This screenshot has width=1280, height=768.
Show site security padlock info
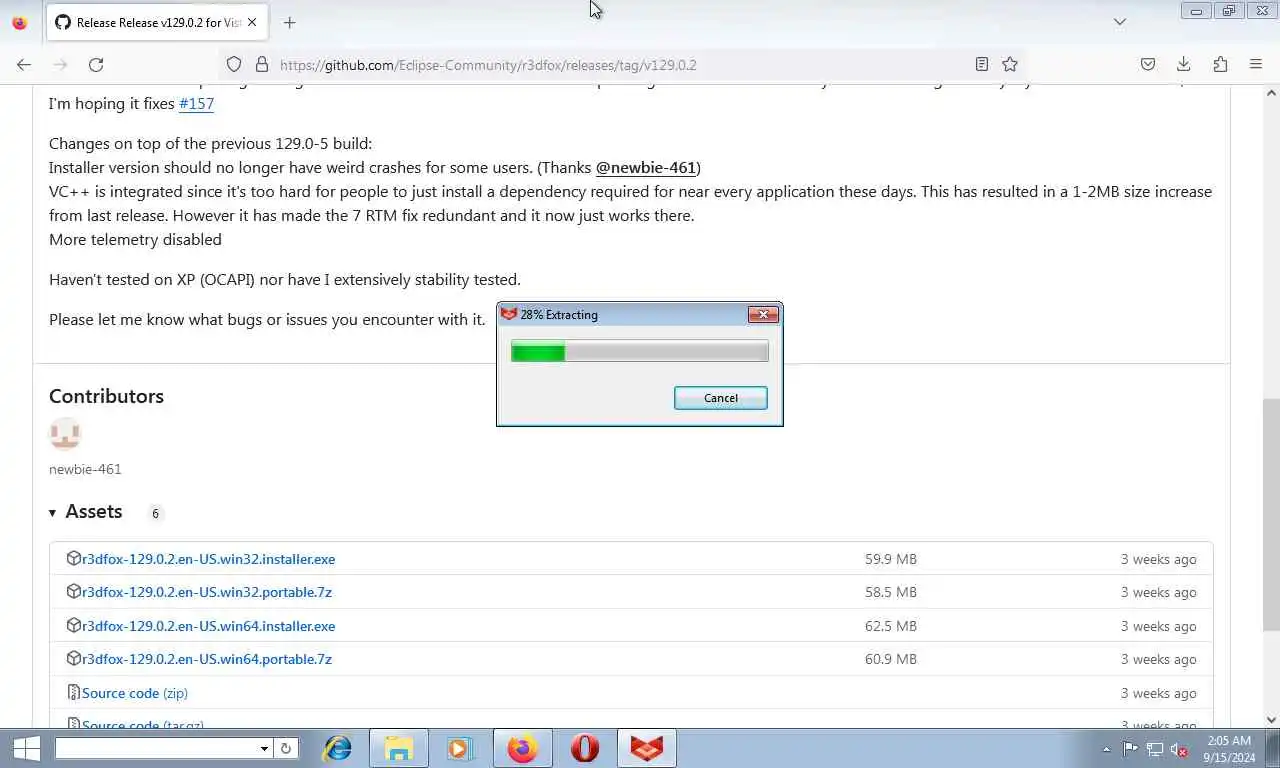click(x=262, y=64)
